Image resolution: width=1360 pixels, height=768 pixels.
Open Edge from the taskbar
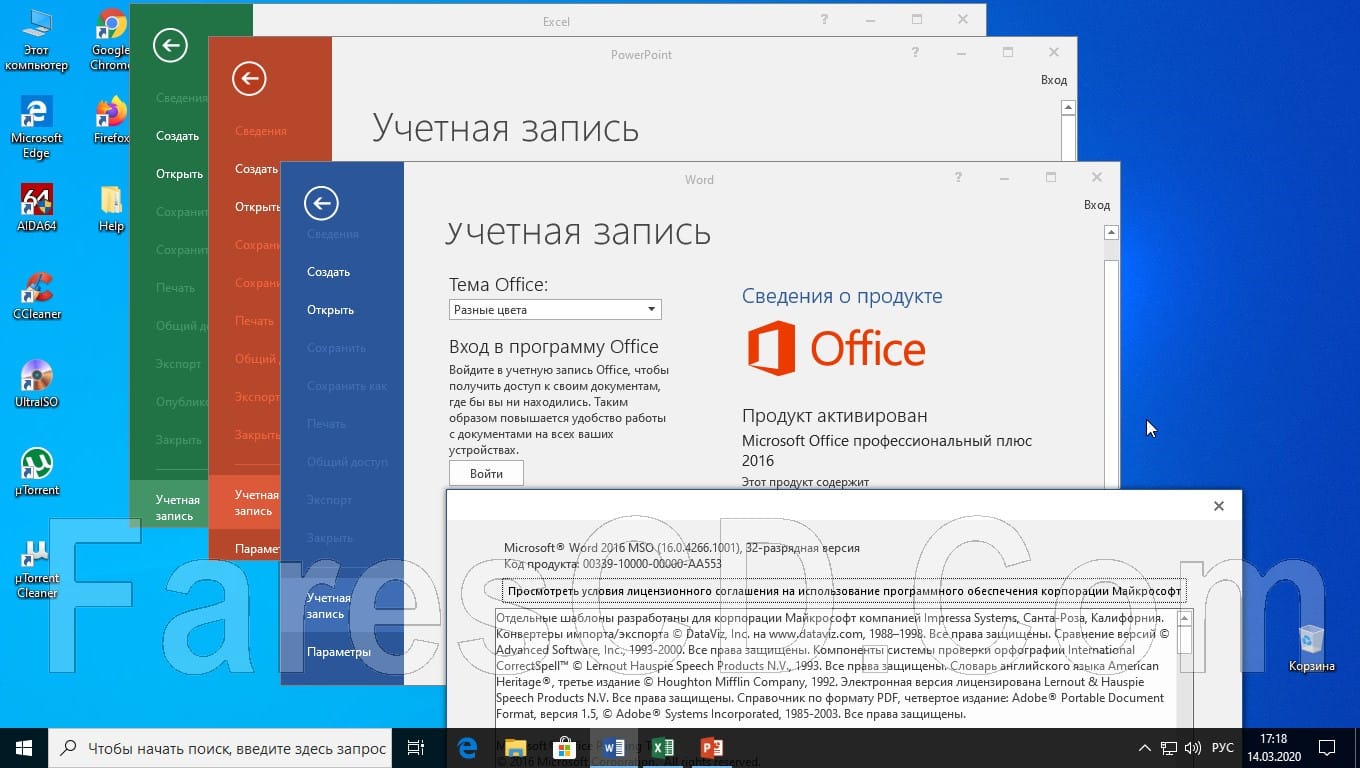(467, 748)
